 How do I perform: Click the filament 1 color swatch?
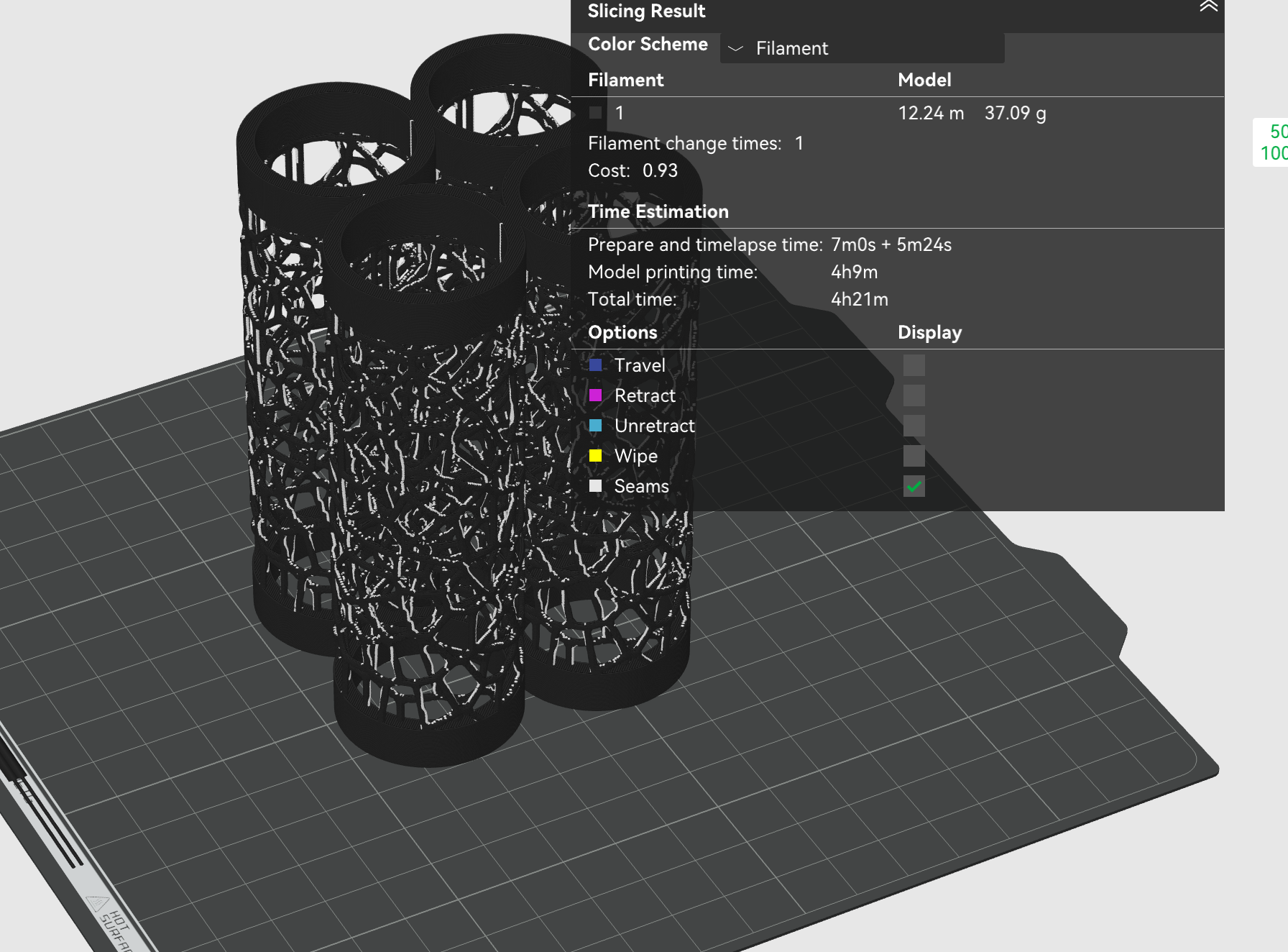pos(595,113)
